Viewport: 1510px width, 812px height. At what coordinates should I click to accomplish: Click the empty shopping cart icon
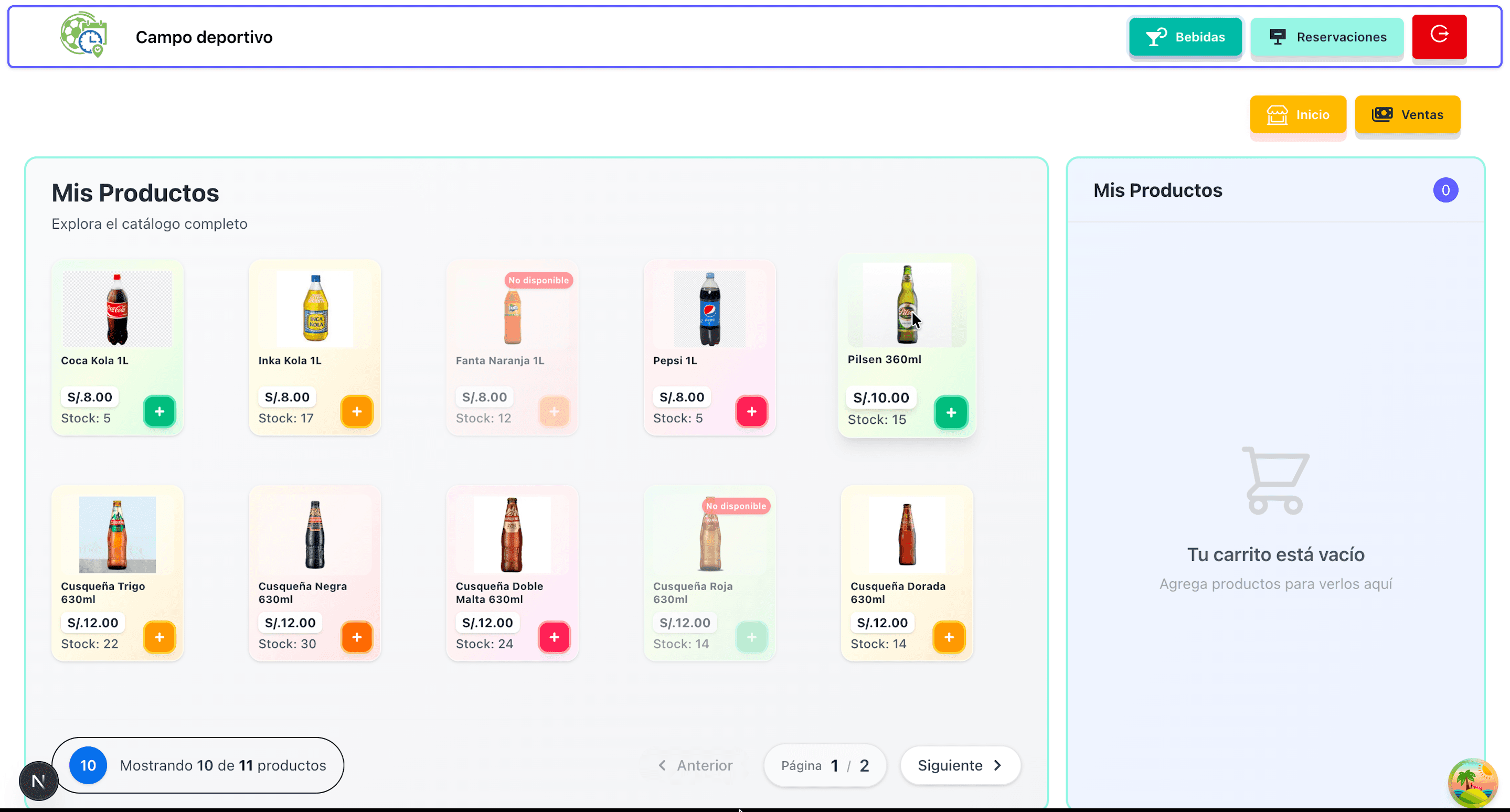tap(1275, 480)
